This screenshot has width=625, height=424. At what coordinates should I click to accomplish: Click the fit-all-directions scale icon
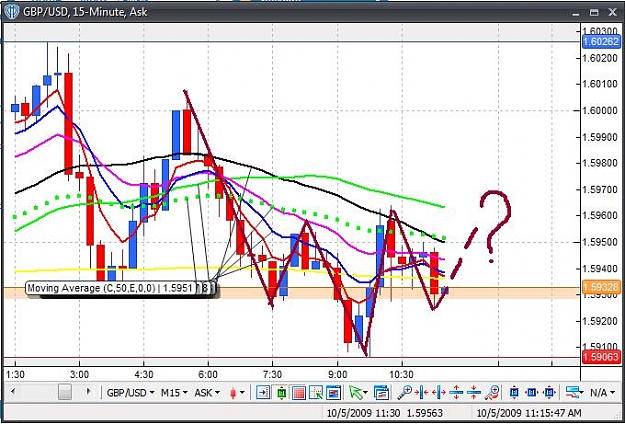tap(549, 393)
